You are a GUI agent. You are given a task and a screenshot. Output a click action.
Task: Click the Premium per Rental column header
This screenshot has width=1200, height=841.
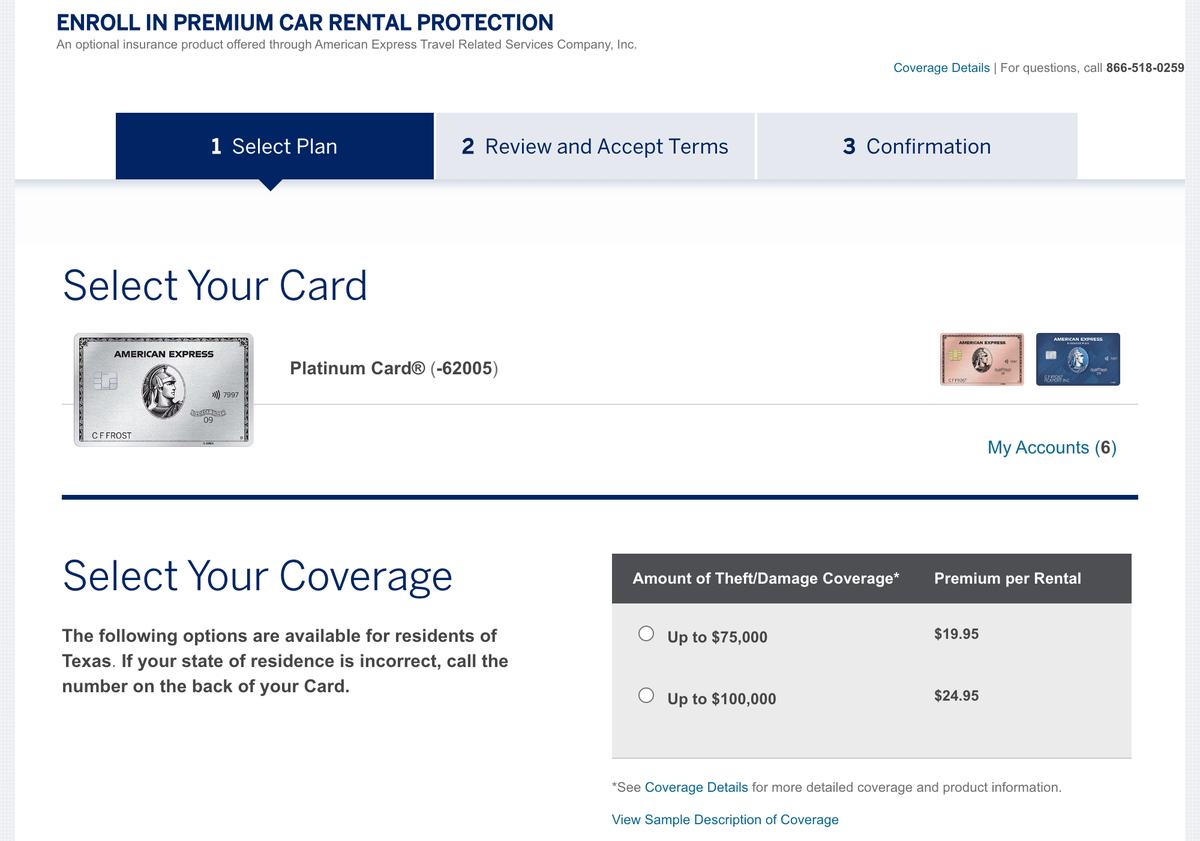click(x=1007, y=578)
